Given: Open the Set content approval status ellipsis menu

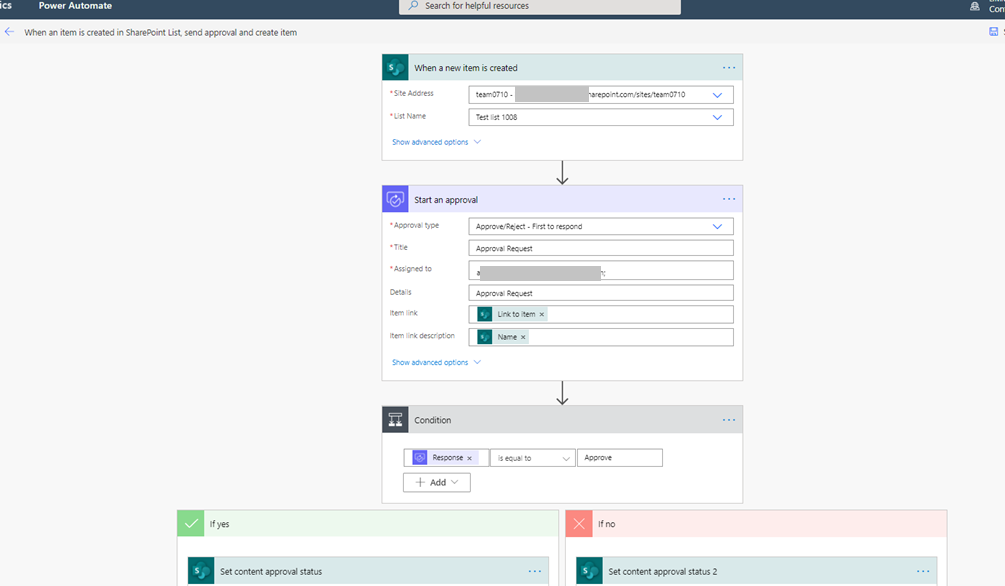Looking at the screenshot, I should pos(535,571).
